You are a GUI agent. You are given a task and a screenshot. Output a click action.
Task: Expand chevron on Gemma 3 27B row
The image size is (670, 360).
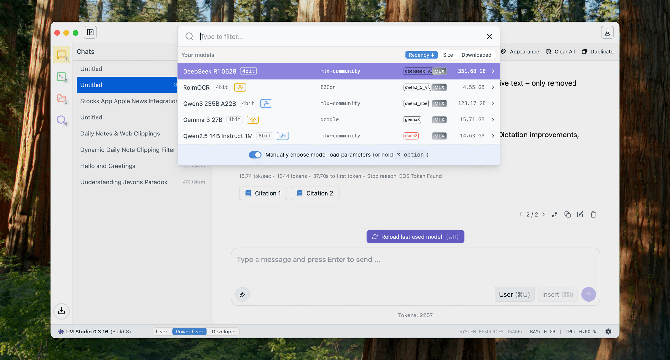tap(493, 120)
